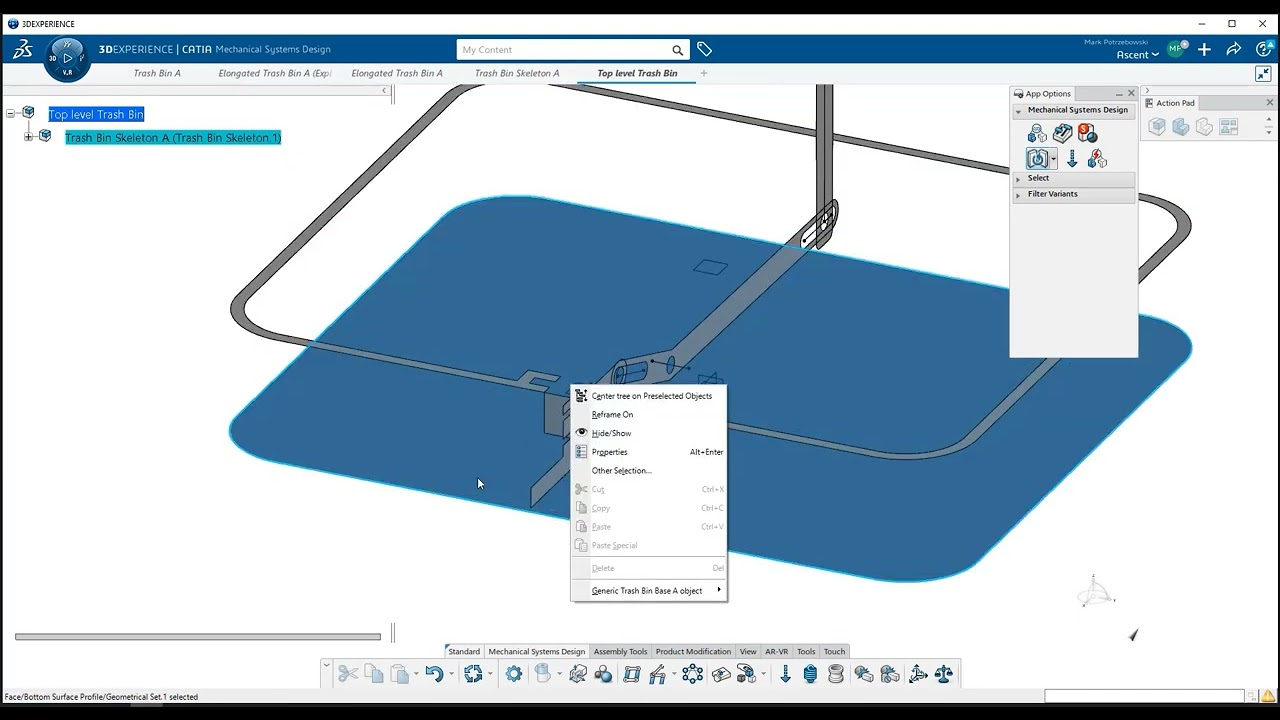Open the Product Modification toolbar tab
This screenshot has height=720, width=1280.
click(x=693, y=651)
